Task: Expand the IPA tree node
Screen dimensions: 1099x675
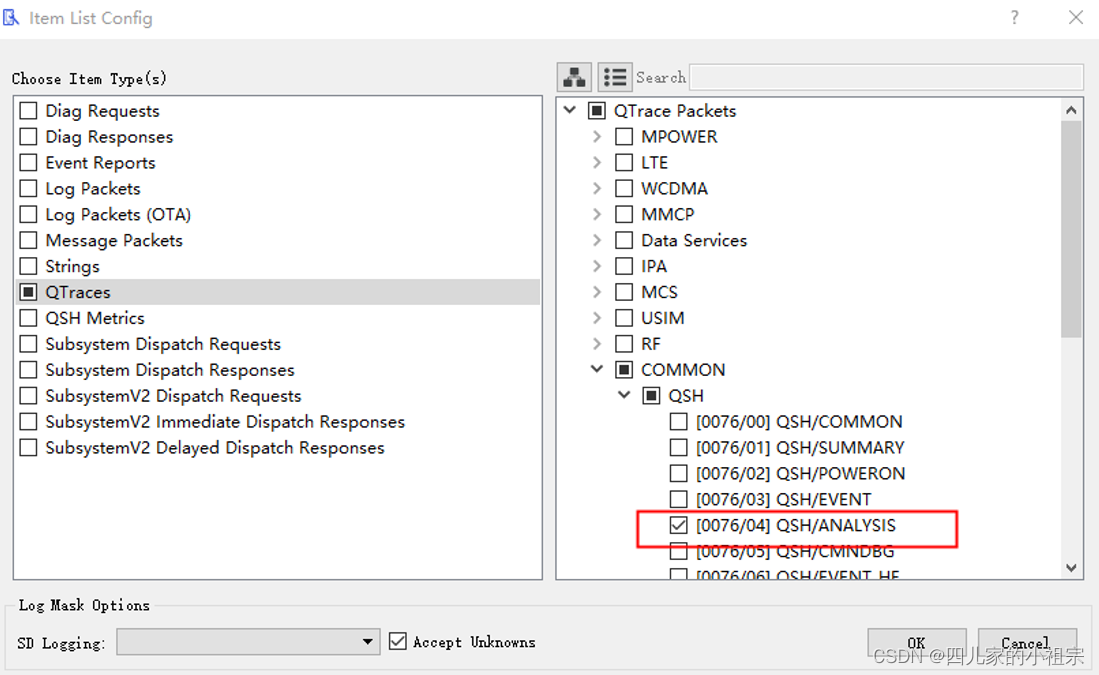Action: pyautogui.click(x=597, y=266)
